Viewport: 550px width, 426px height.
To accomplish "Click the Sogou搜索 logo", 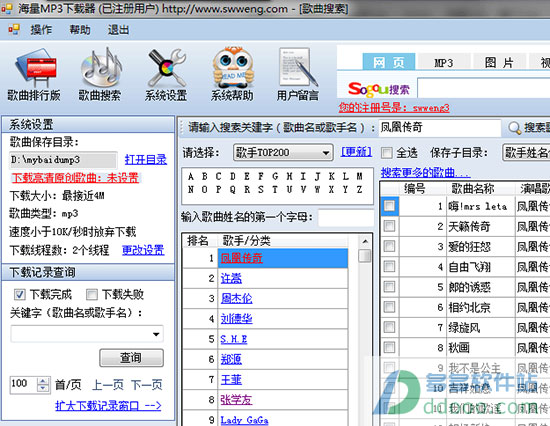I will [378, 89].
